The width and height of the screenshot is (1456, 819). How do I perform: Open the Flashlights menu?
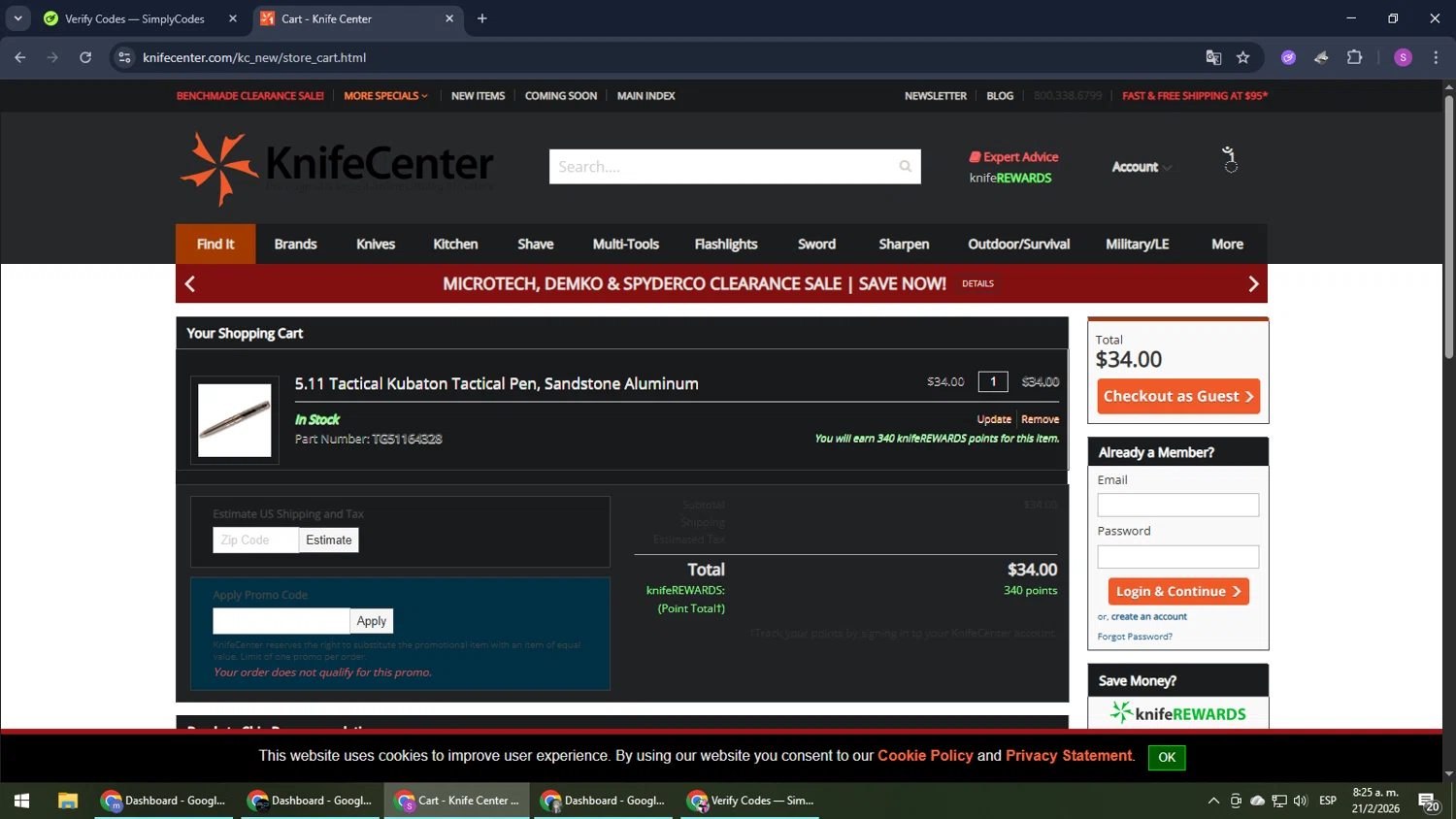(726, 245)
